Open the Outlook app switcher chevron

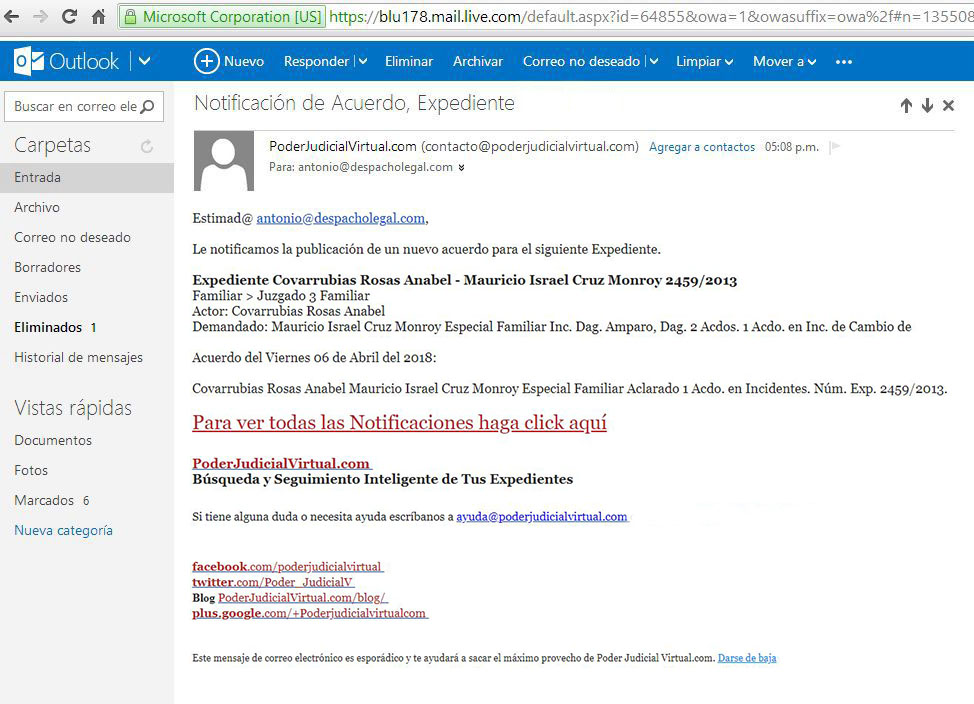coord(145,61)
